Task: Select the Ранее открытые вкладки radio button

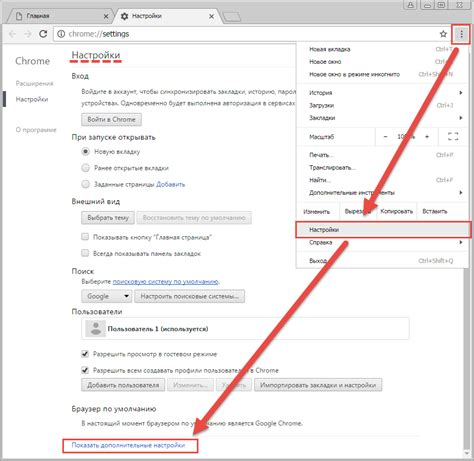Action: point(86,168)
